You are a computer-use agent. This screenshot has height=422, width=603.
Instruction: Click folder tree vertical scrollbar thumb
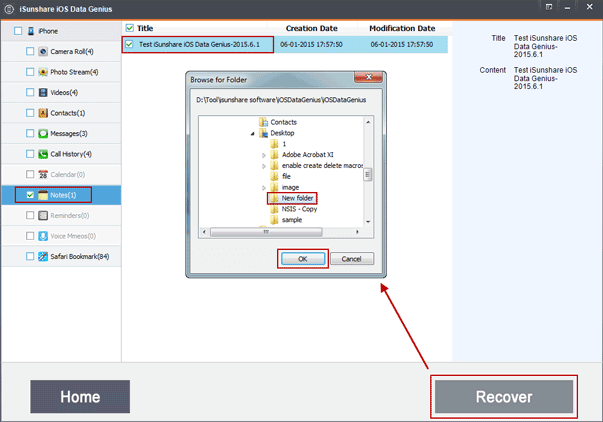[x=368, y=174]
